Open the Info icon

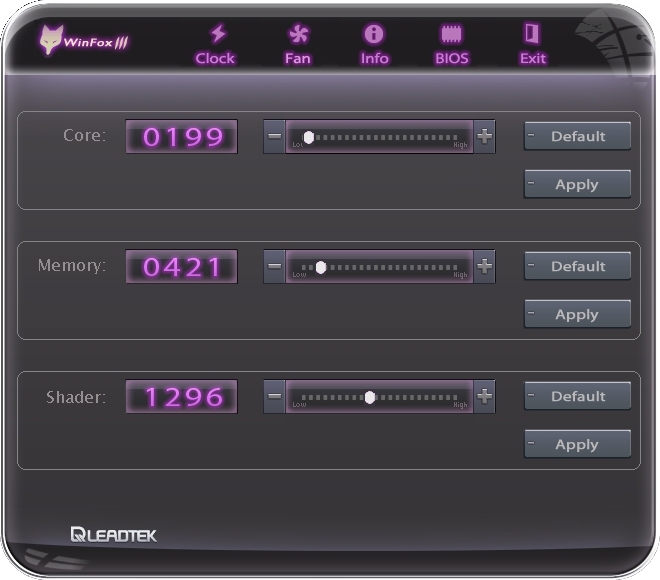(x=374, y=34)
